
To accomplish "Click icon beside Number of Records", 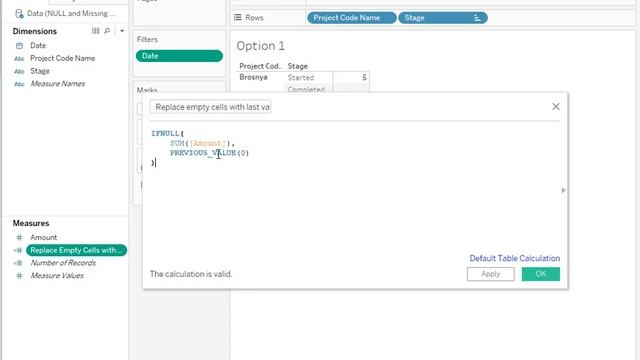I will point(18,263).
